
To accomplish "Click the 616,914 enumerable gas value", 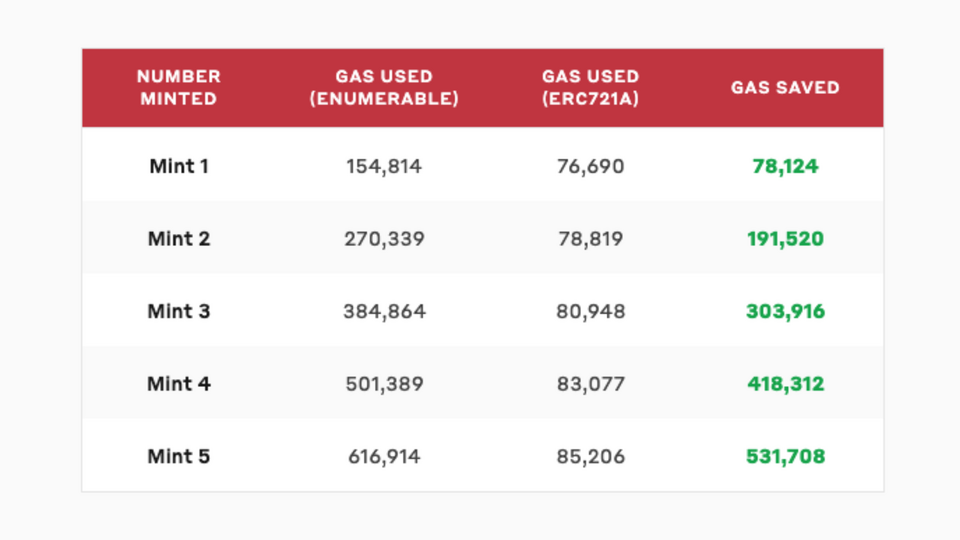I will 384,457.
